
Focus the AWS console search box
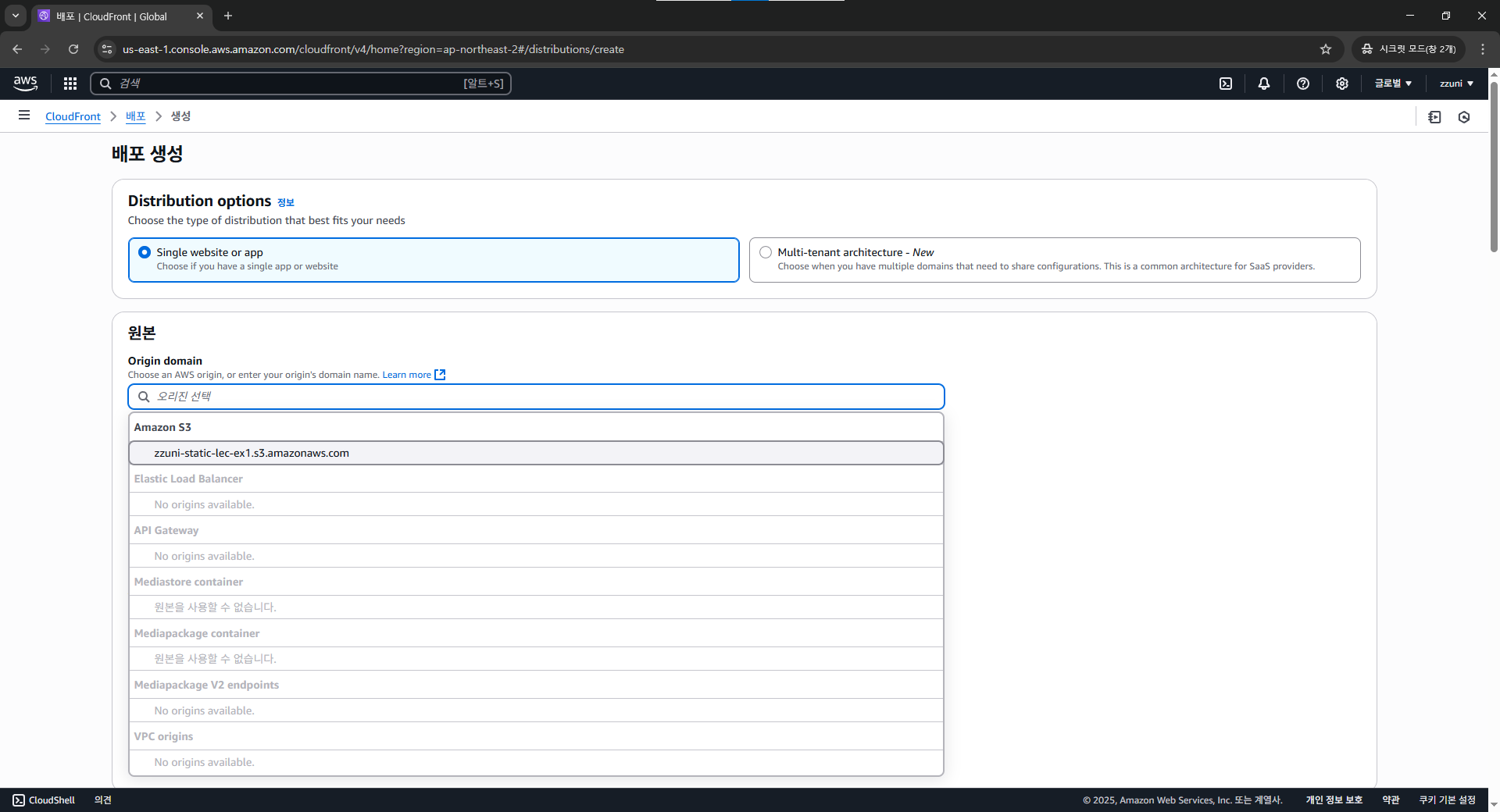click(x=301, y=84)
